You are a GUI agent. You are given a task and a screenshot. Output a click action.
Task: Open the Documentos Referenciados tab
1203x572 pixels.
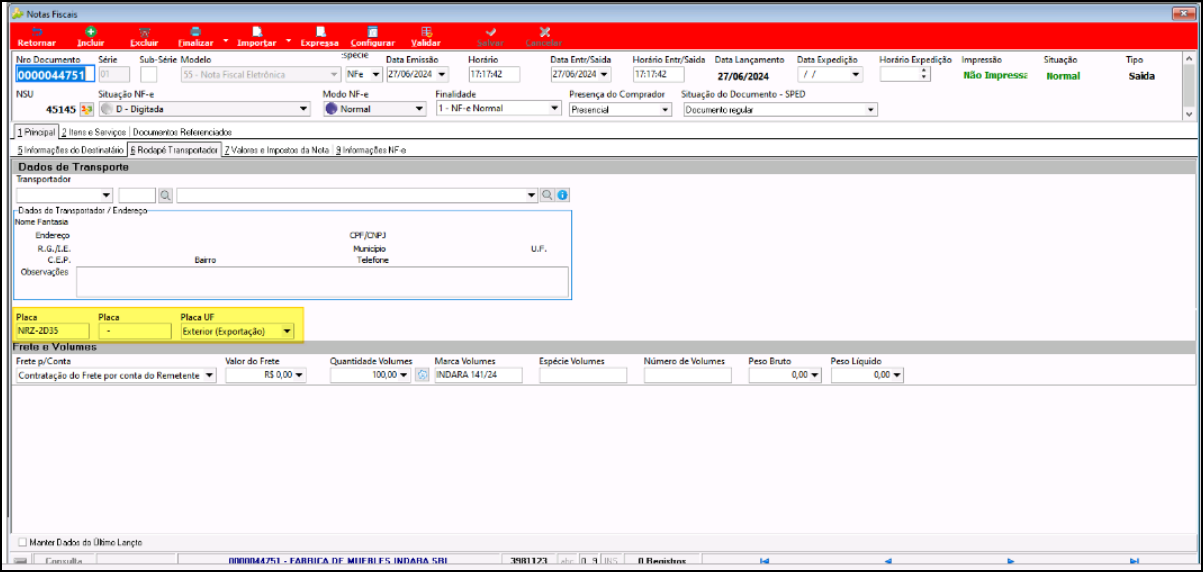pos(182,132)
